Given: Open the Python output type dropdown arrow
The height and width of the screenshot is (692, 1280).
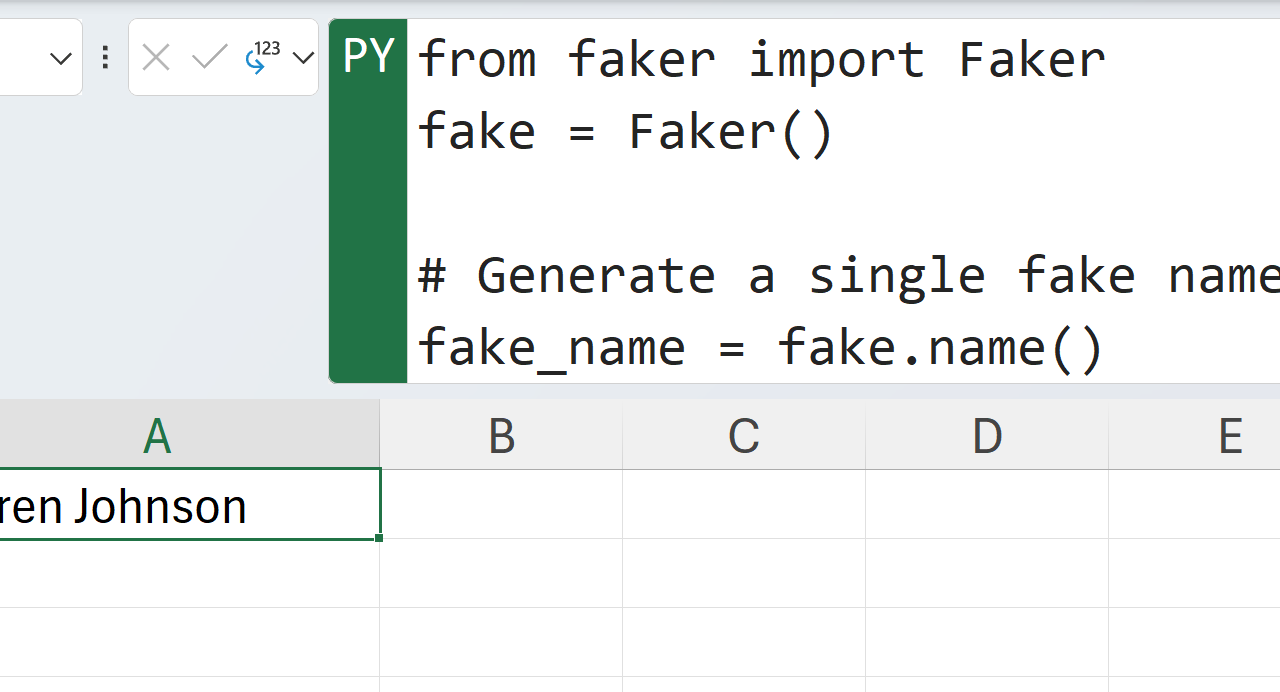Looking at the screenshot, I should [303, 58].
